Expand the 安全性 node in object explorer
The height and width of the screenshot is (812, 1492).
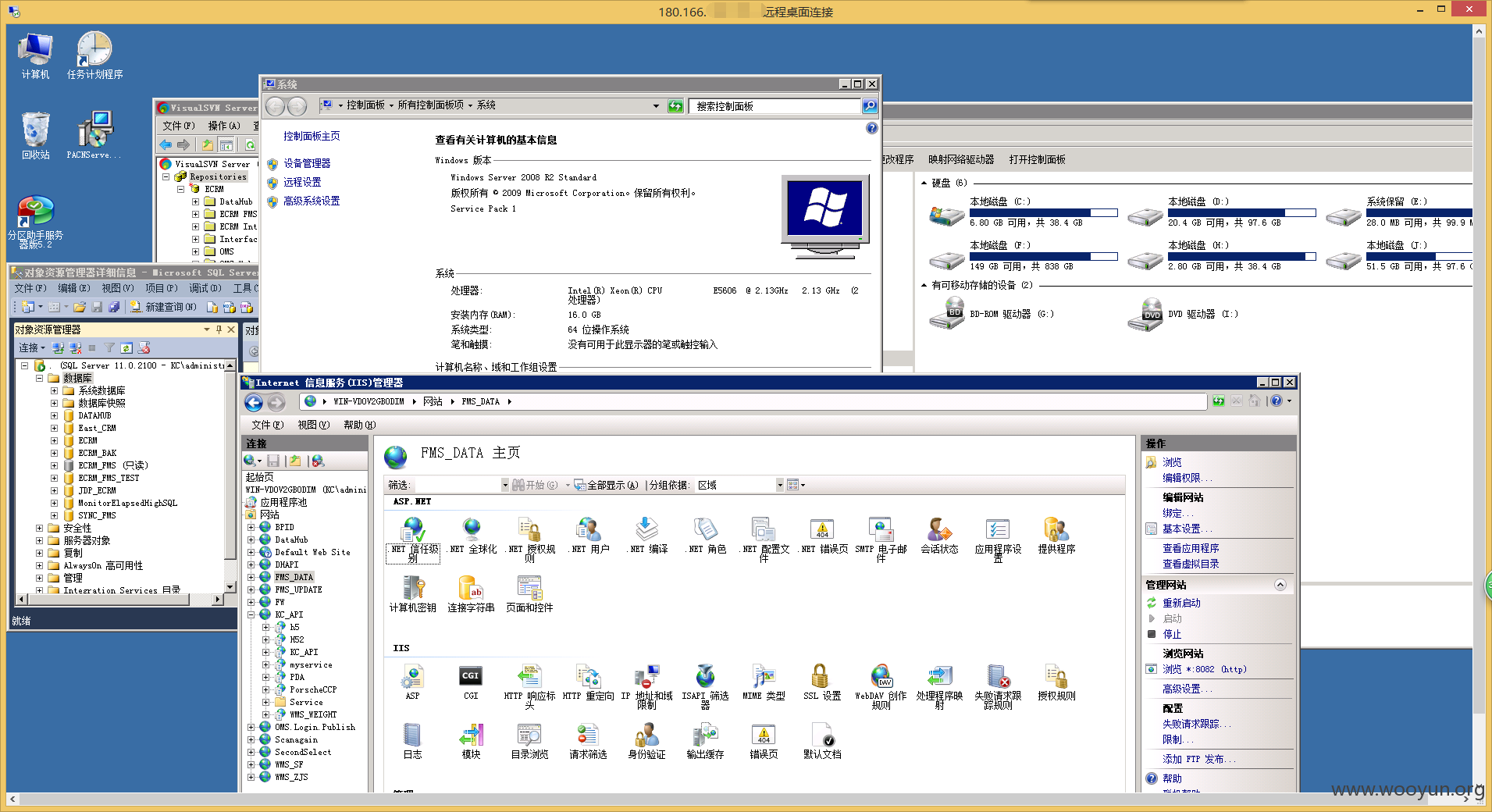39,528
